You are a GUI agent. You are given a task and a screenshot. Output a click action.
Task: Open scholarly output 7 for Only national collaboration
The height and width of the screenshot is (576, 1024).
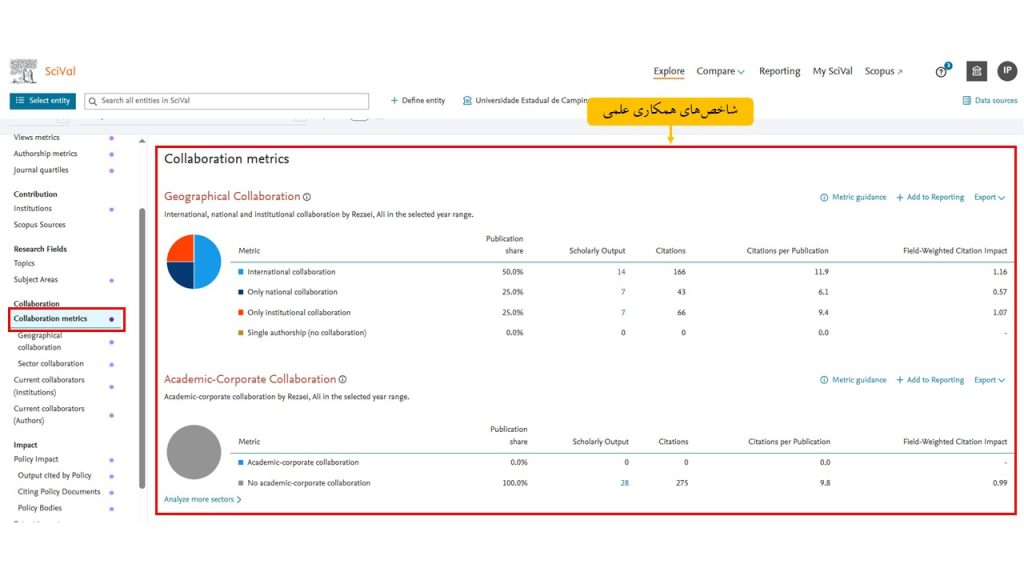pos(623,292)
